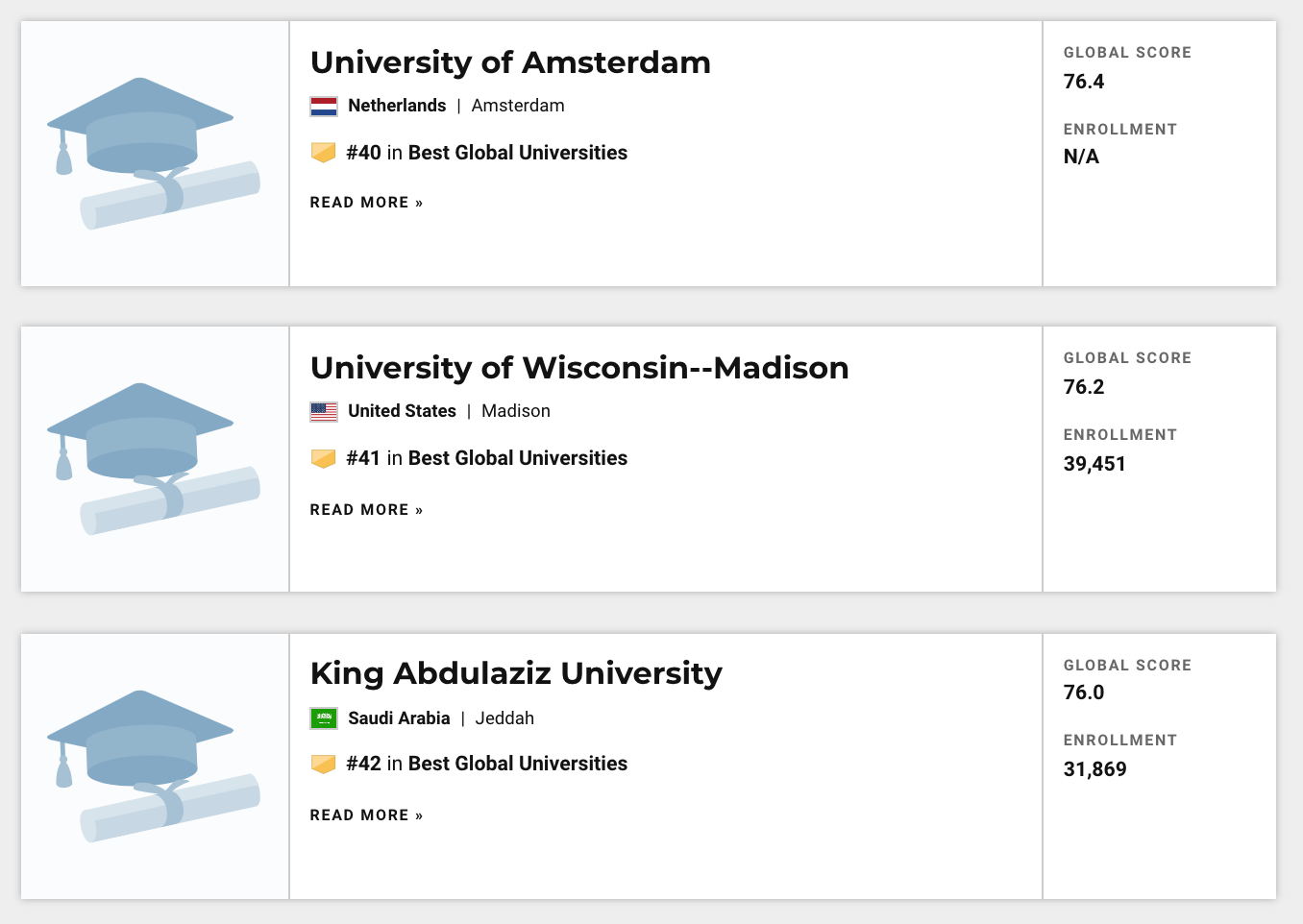Open the King Abdulaziz University title link

pos(516,673)
